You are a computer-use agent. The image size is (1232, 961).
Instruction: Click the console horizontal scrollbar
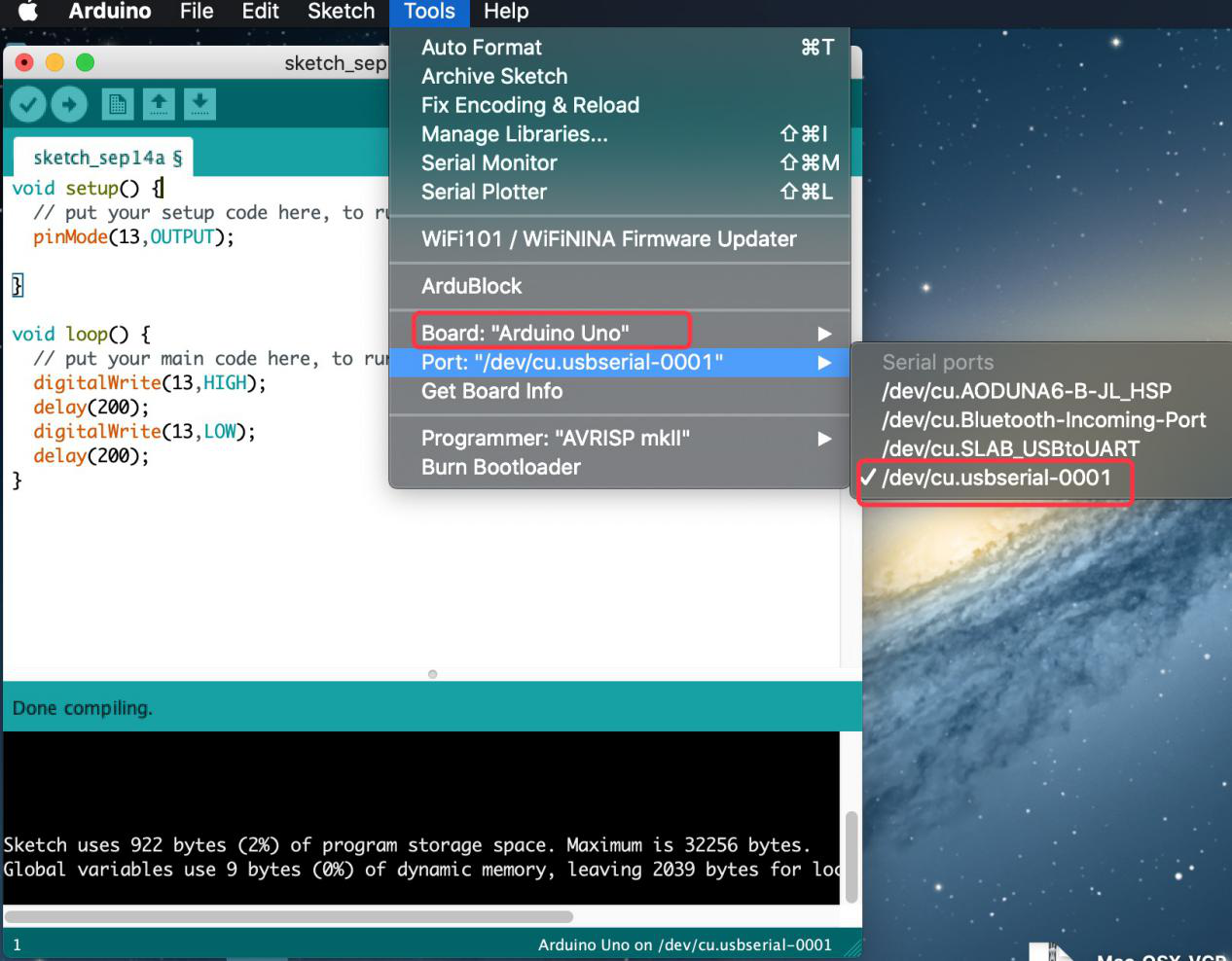pyautogui.click(x=289, y=916)
